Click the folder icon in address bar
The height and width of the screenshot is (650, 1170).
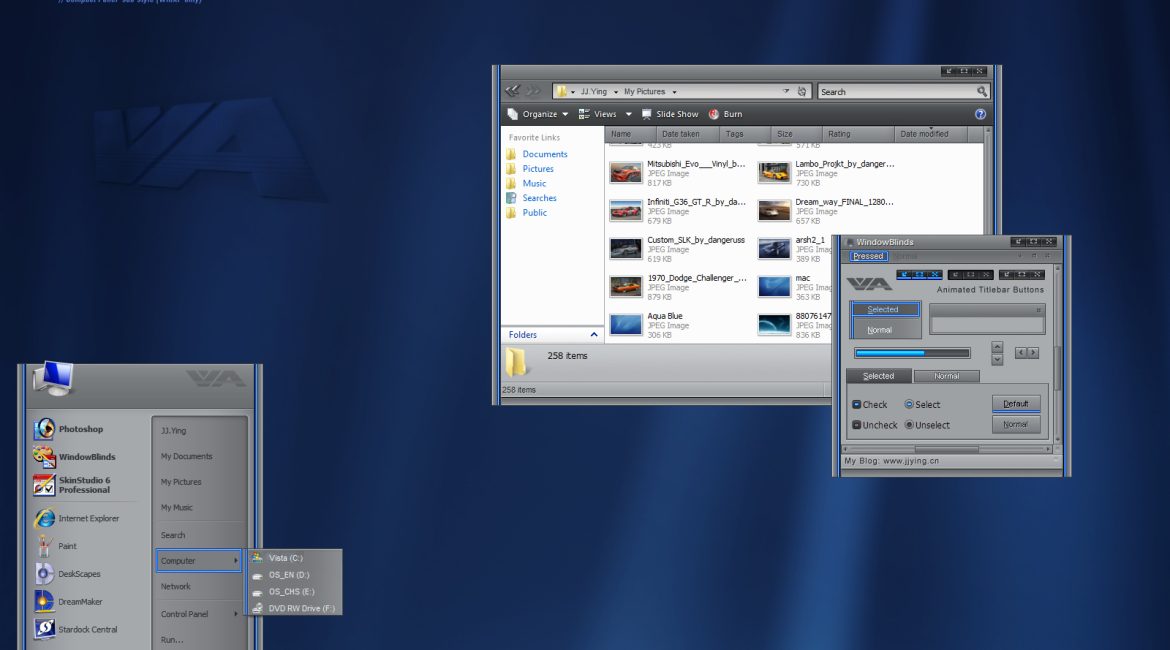[x=561, y=91]
